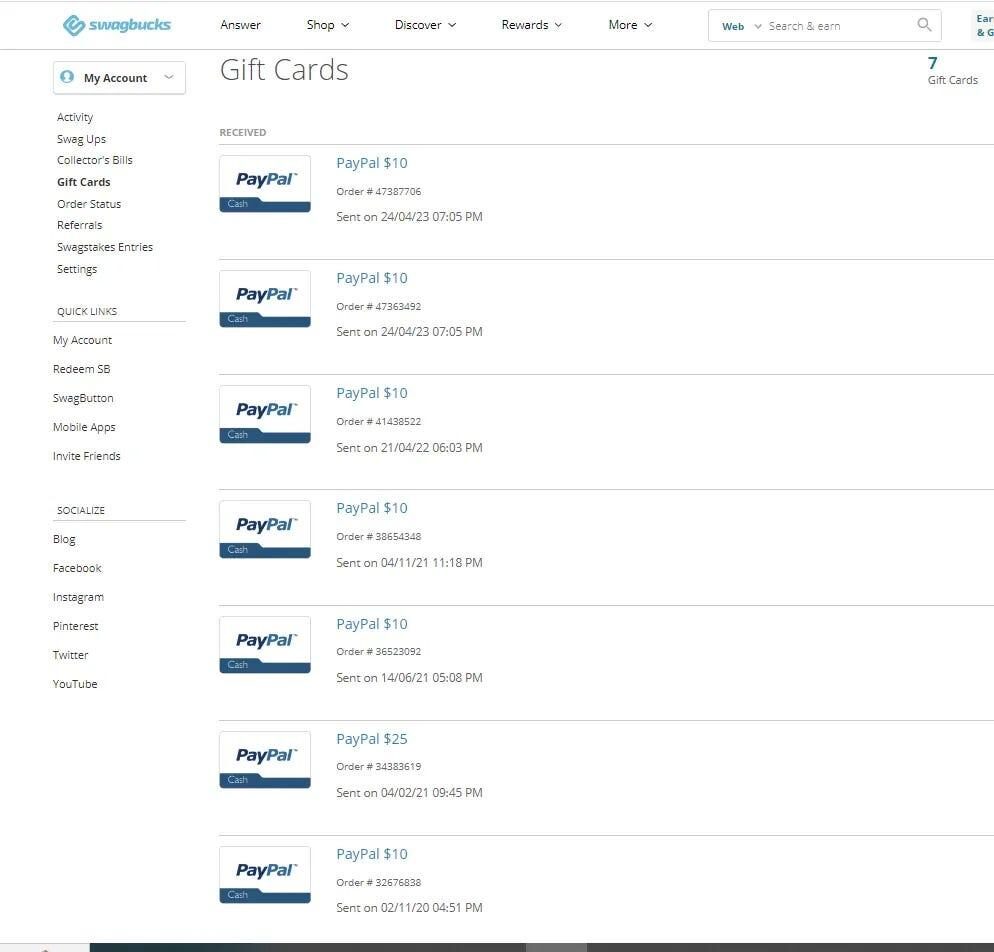Image resolution: width=994 pixels, height=952 pixels.
Task: Open PayPal $10 title for order 38654348
Action: [x=371, y=508]
